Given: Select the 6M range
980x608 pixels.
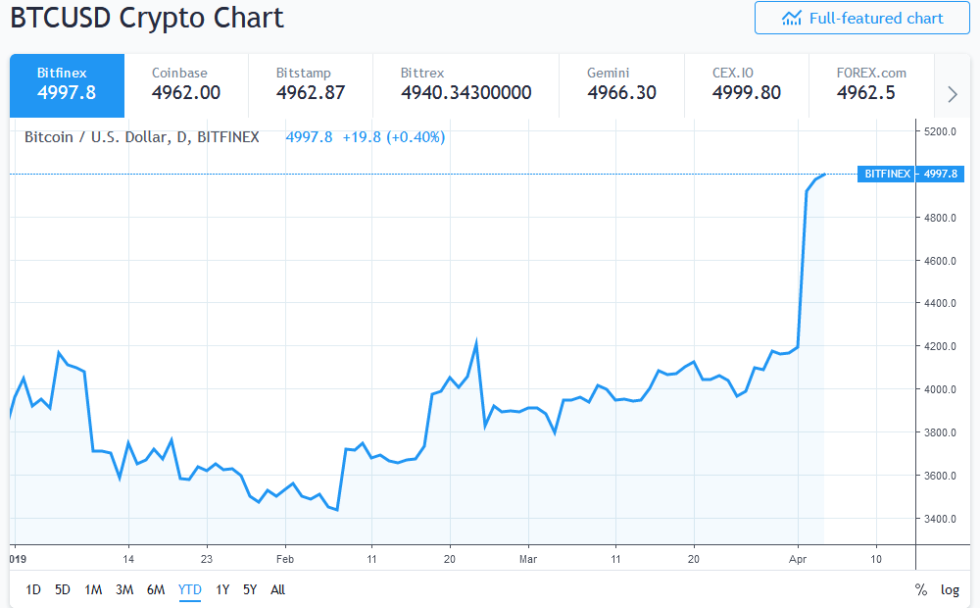Looking at the screenshot, I should point(156,590).
